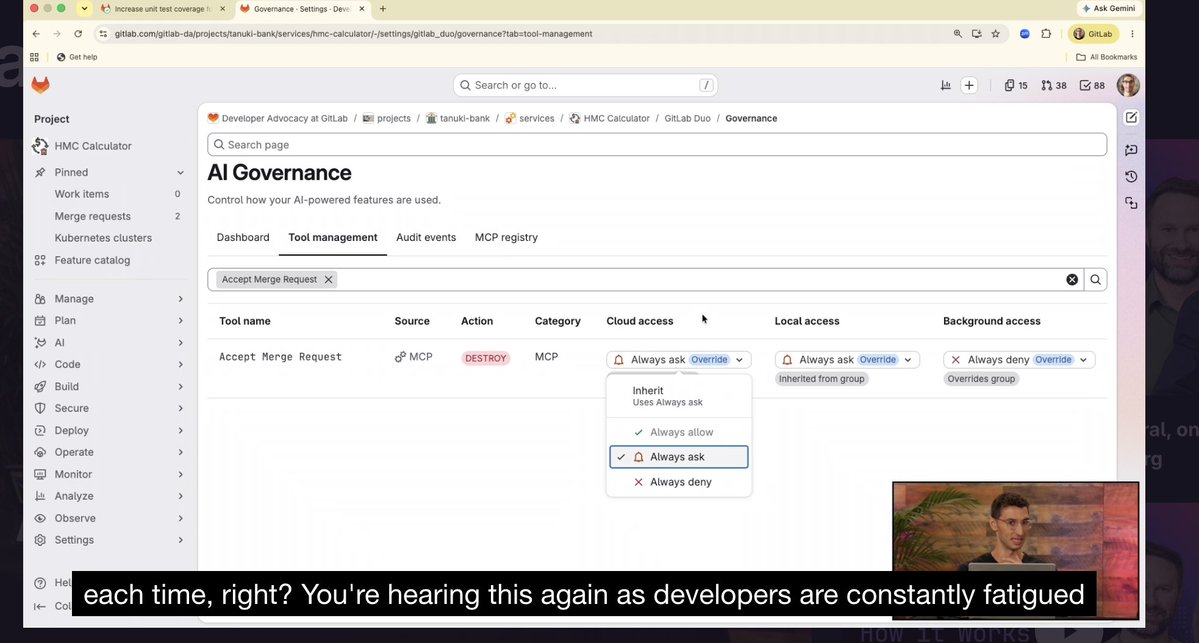Remove the Accept Merge Request filter chip
1199x643 pixels.
(328, 280)
